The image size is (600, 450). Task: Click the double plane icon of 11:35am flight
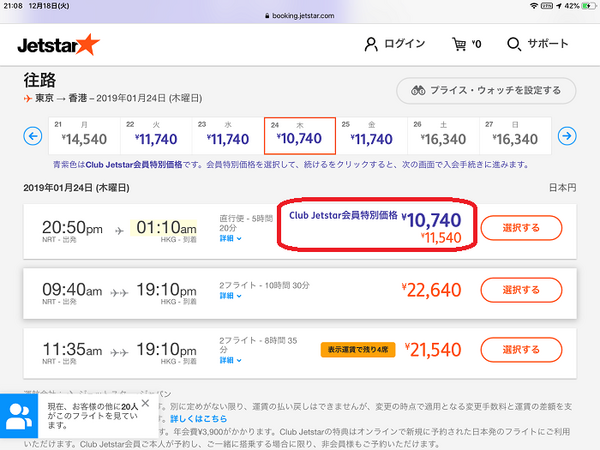click(119, 352)
